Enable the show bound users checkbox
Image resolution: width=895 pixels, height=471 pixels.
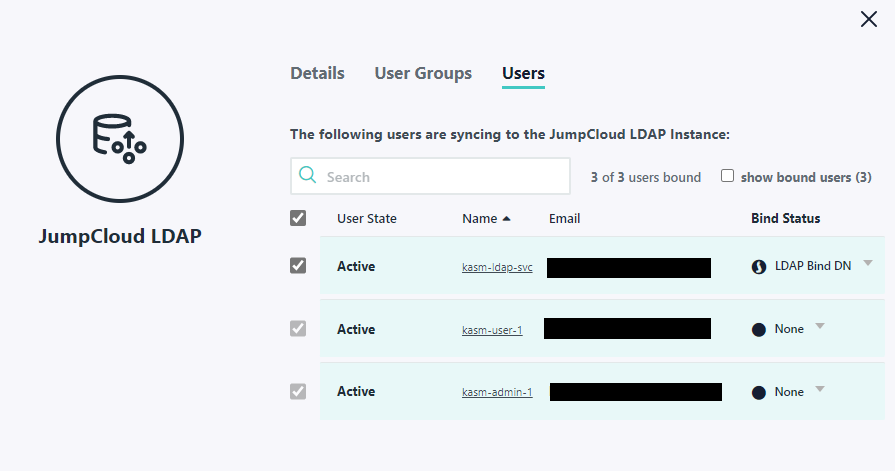[727, 176]
